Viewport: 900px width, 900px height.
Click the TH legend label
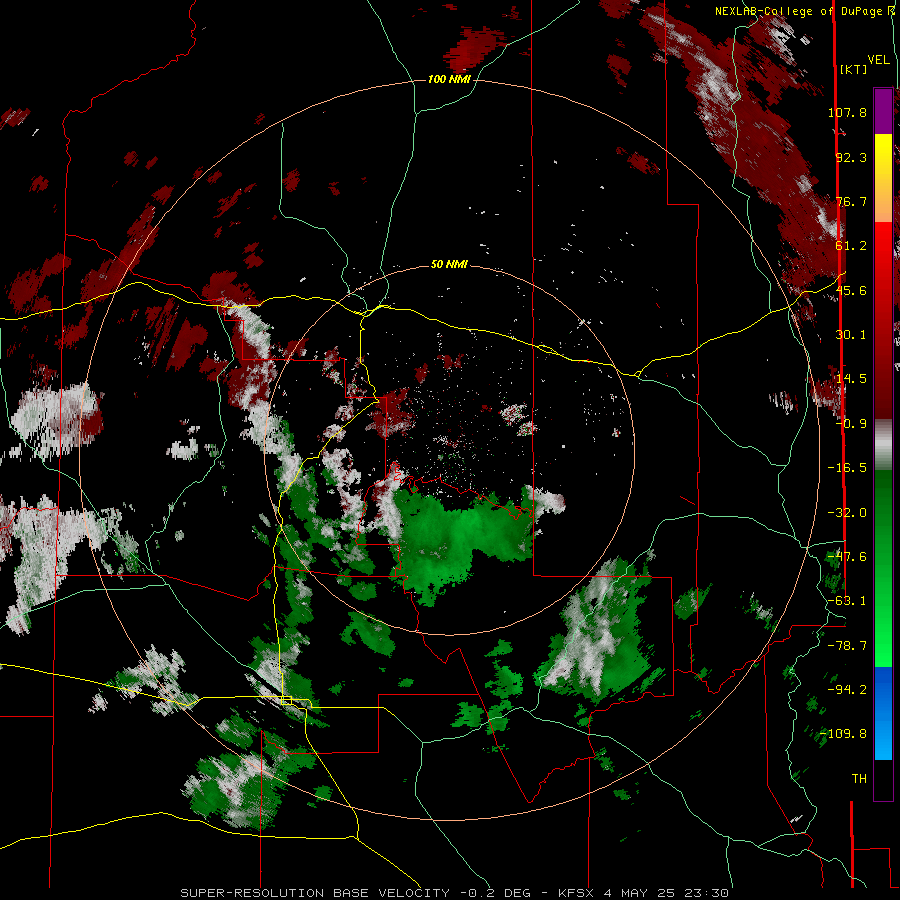[x=859, y=779]
